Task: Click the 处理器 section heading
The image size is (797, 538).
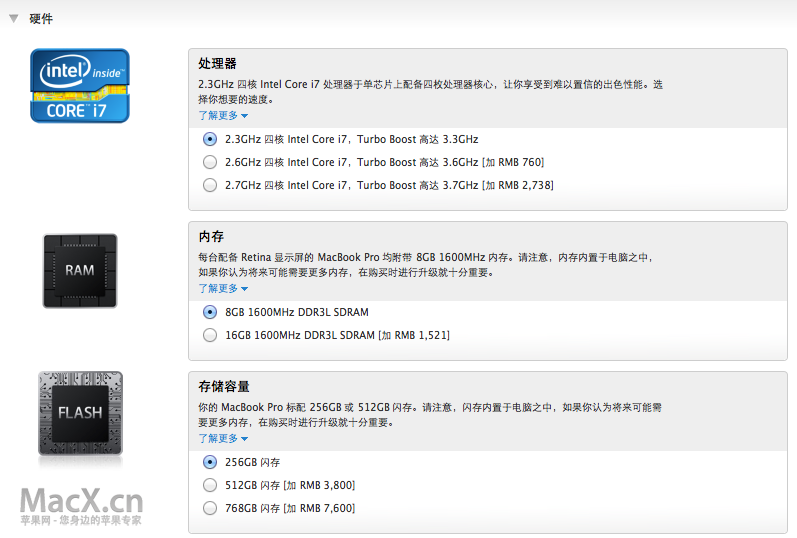Action: click(218, 64)
